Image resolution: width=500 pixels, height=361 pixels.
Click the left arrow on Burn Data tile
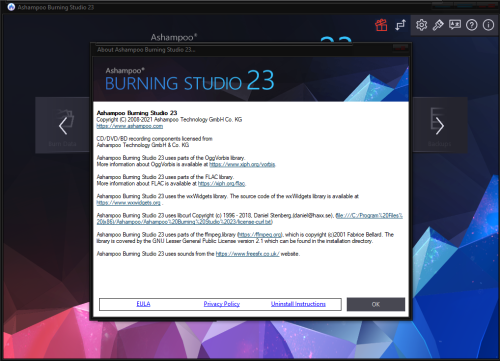coord(63,126)
